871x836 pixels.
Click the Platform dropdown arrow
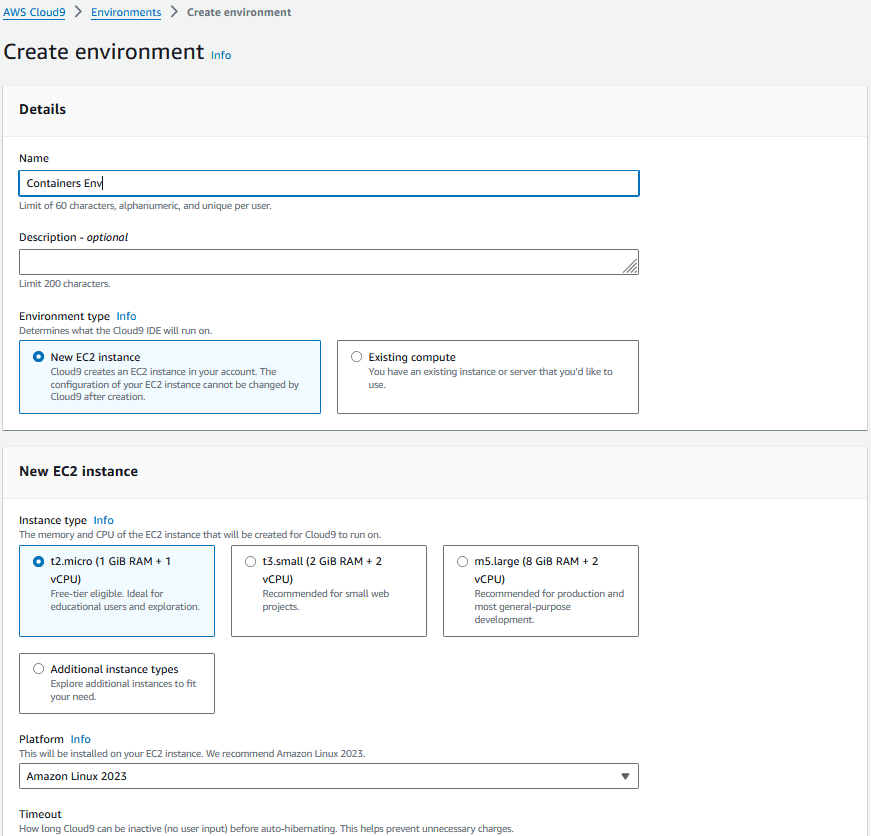tap(625, 776)
